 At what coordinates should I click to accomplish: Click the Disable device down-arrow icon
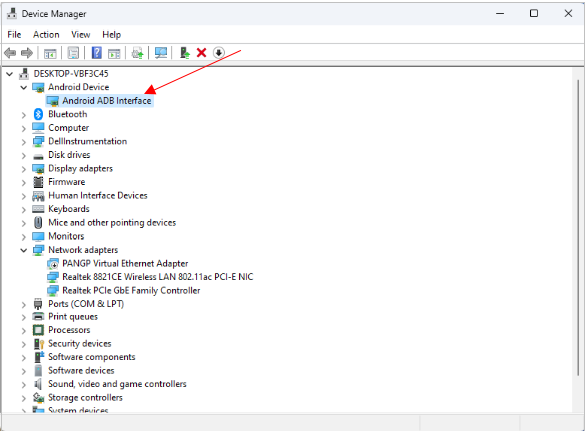coord(219,53)
